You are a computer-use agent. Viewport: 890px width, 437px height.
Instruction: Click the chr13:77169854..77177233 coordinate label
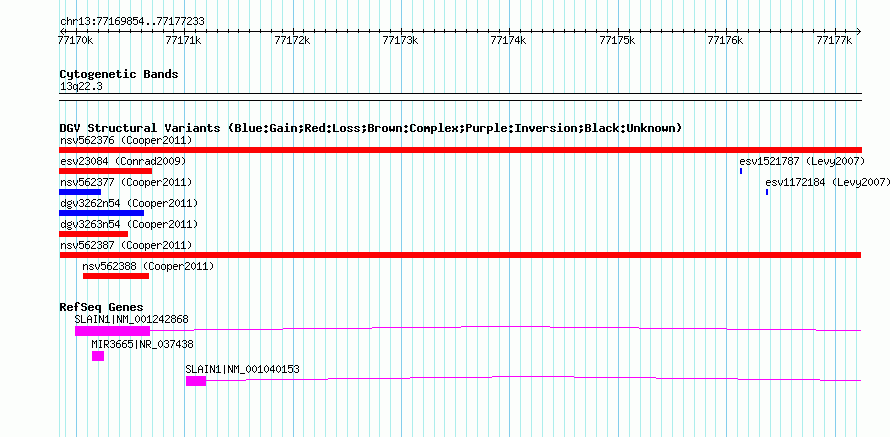[x=132, y=22]
